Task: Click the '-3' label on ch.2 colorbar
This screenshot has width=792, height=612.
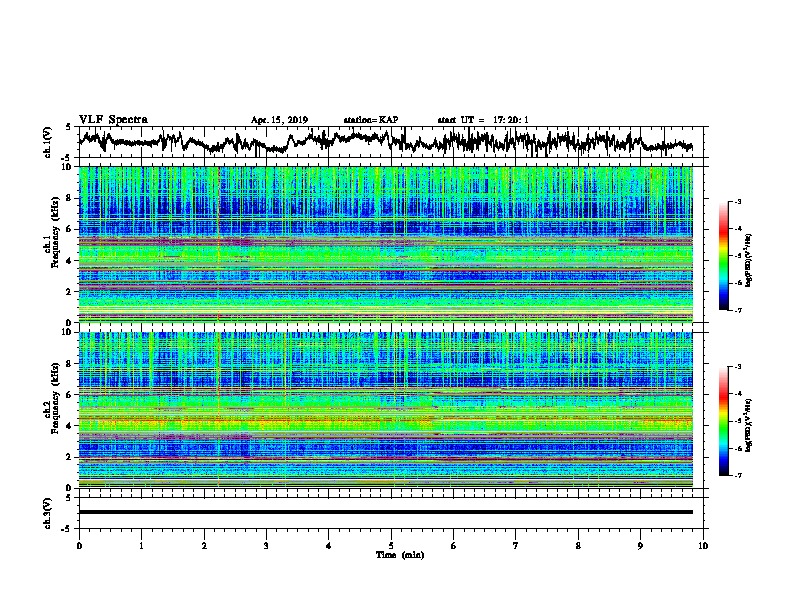Action: click(x=737, y=367)
